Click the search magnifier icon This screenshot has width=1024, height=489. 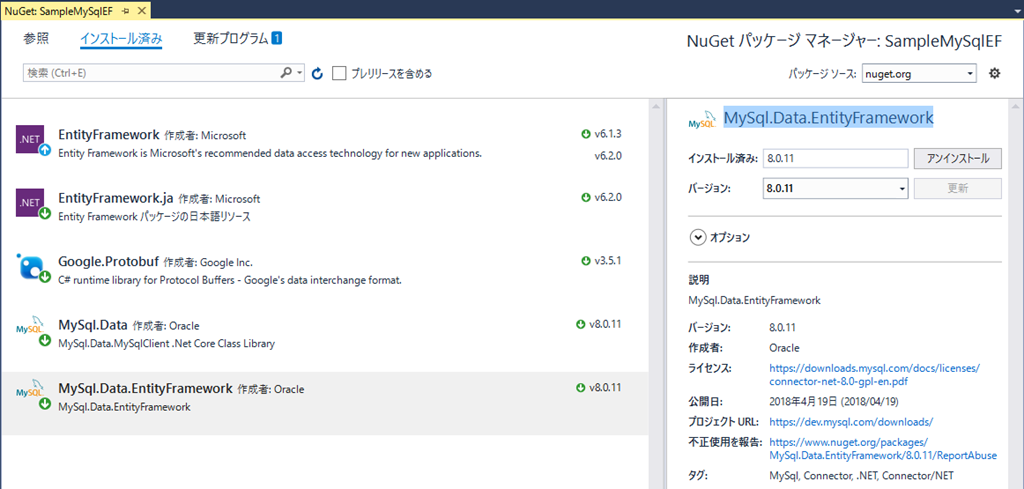[286, 74]
